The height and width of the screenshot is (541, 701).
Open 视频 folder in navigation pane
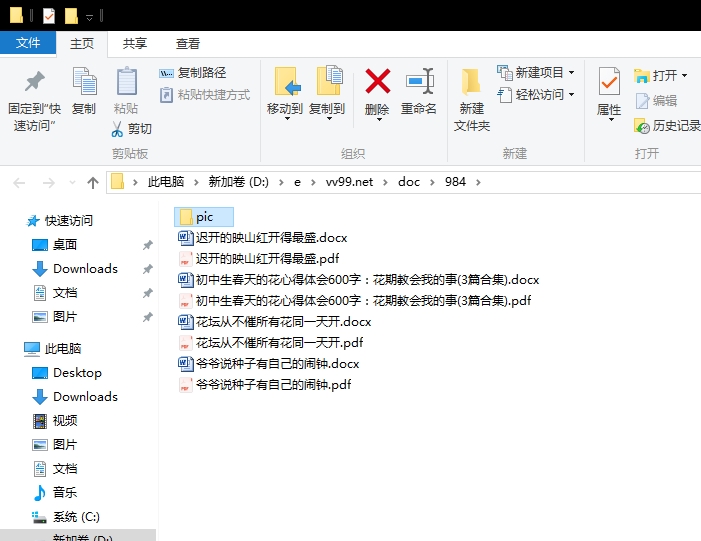click(55, 421)
